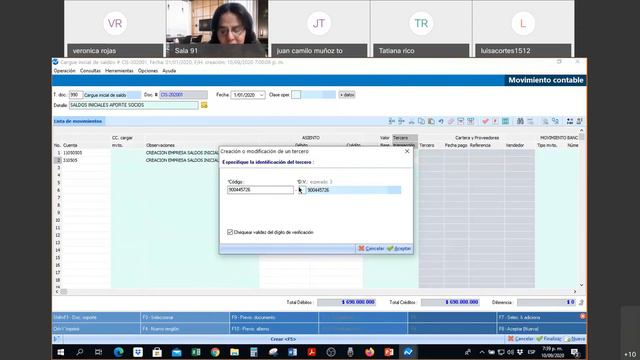Click Cancelar in the bottom status bar
The image size is (640, 360).
tap(520, 339)
